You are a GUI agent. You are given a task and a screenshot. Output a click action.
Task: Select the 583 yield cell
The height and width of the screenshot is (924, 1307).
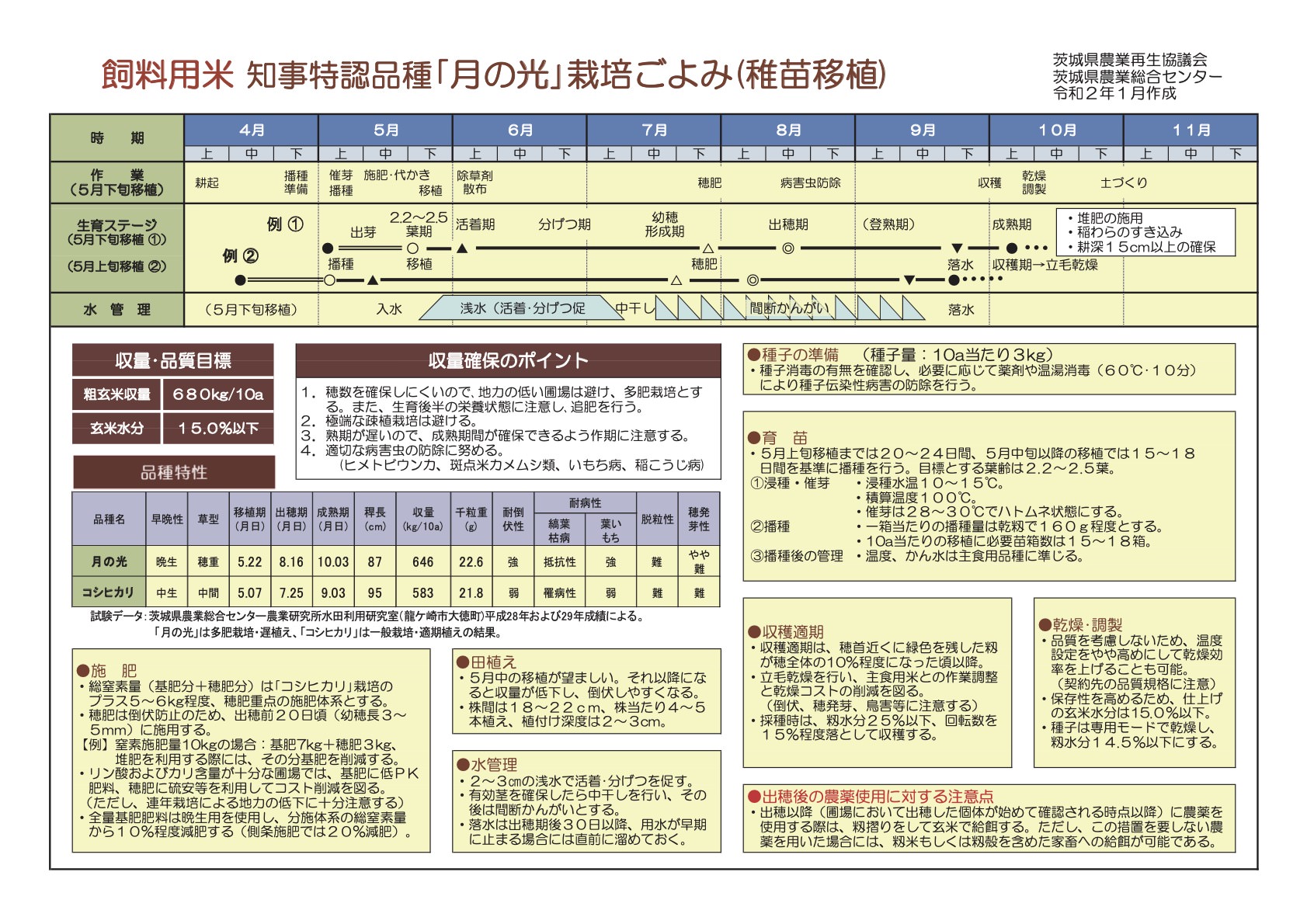tap(423, 592)
